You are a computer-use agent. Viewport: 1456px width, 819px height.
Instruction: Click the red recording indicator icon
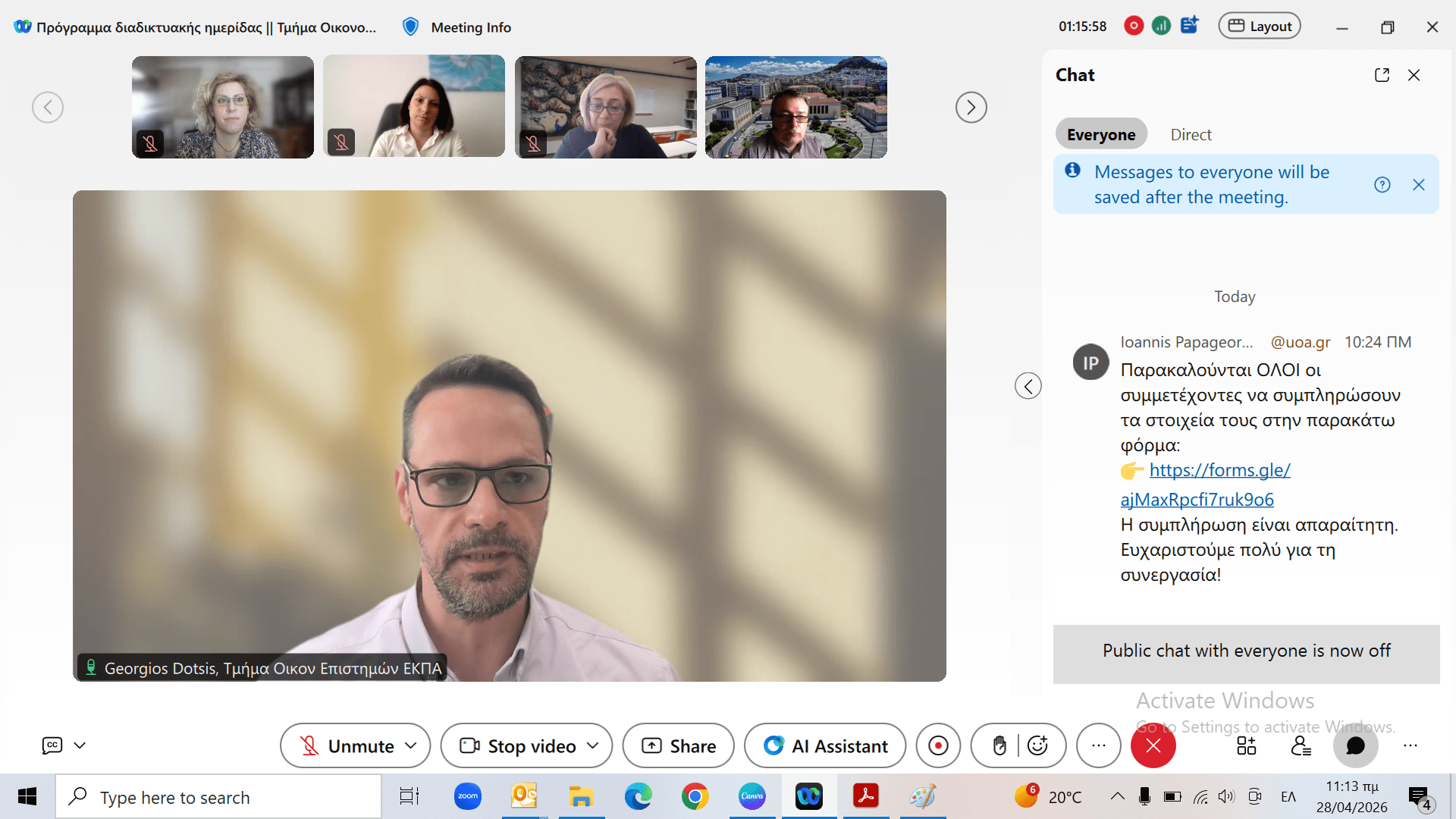pyautogui.click(x=1134, y=26)
